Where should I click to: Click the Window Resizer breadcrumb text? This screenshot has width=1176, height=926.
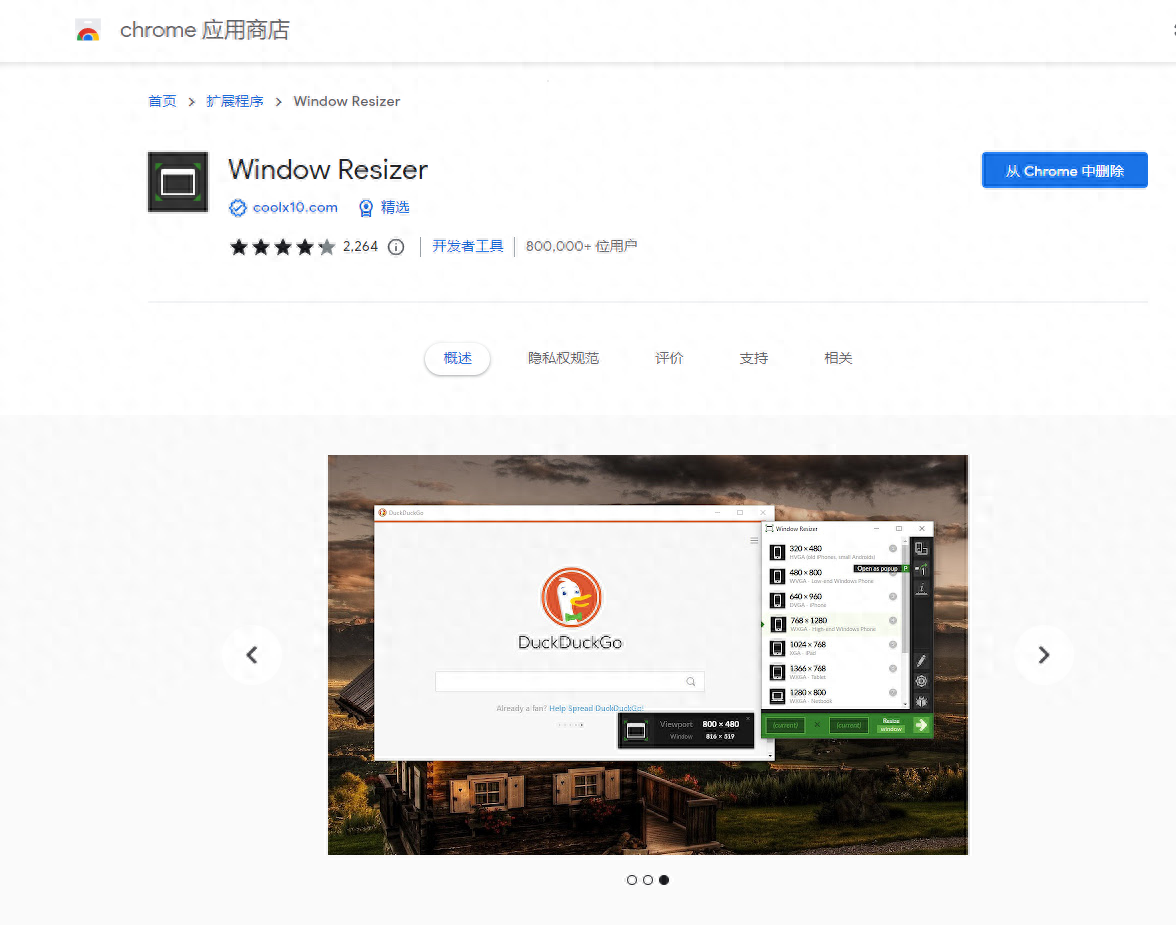tap(346, 101)
